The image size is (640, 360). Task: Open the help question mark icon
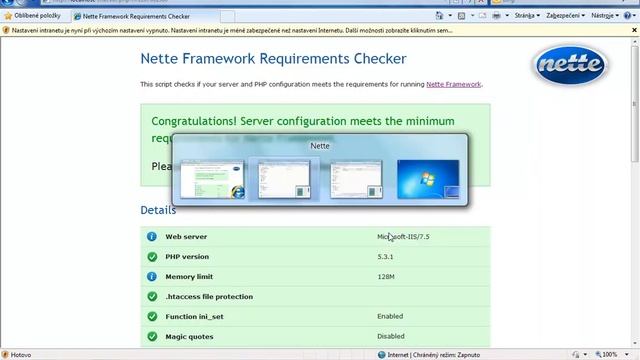pos(627,16)
